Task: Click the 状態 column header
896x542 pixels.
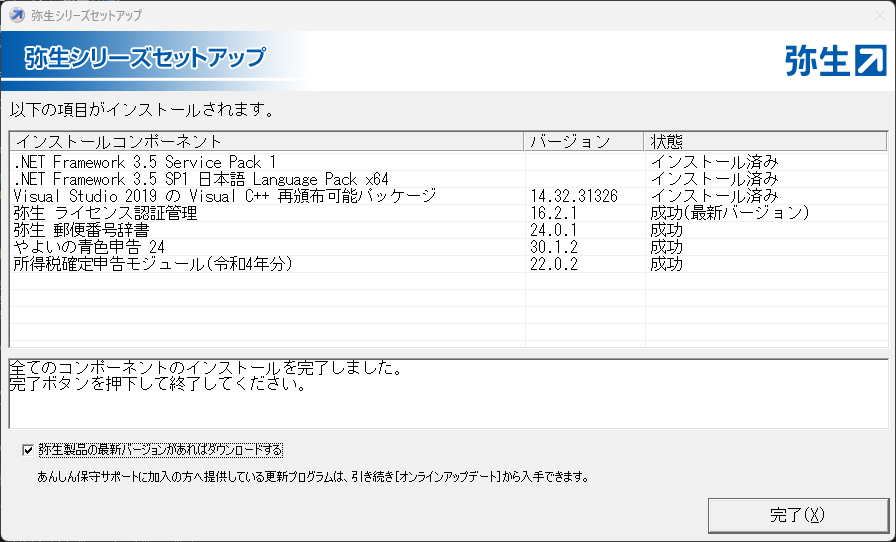Action: (765, 141)
